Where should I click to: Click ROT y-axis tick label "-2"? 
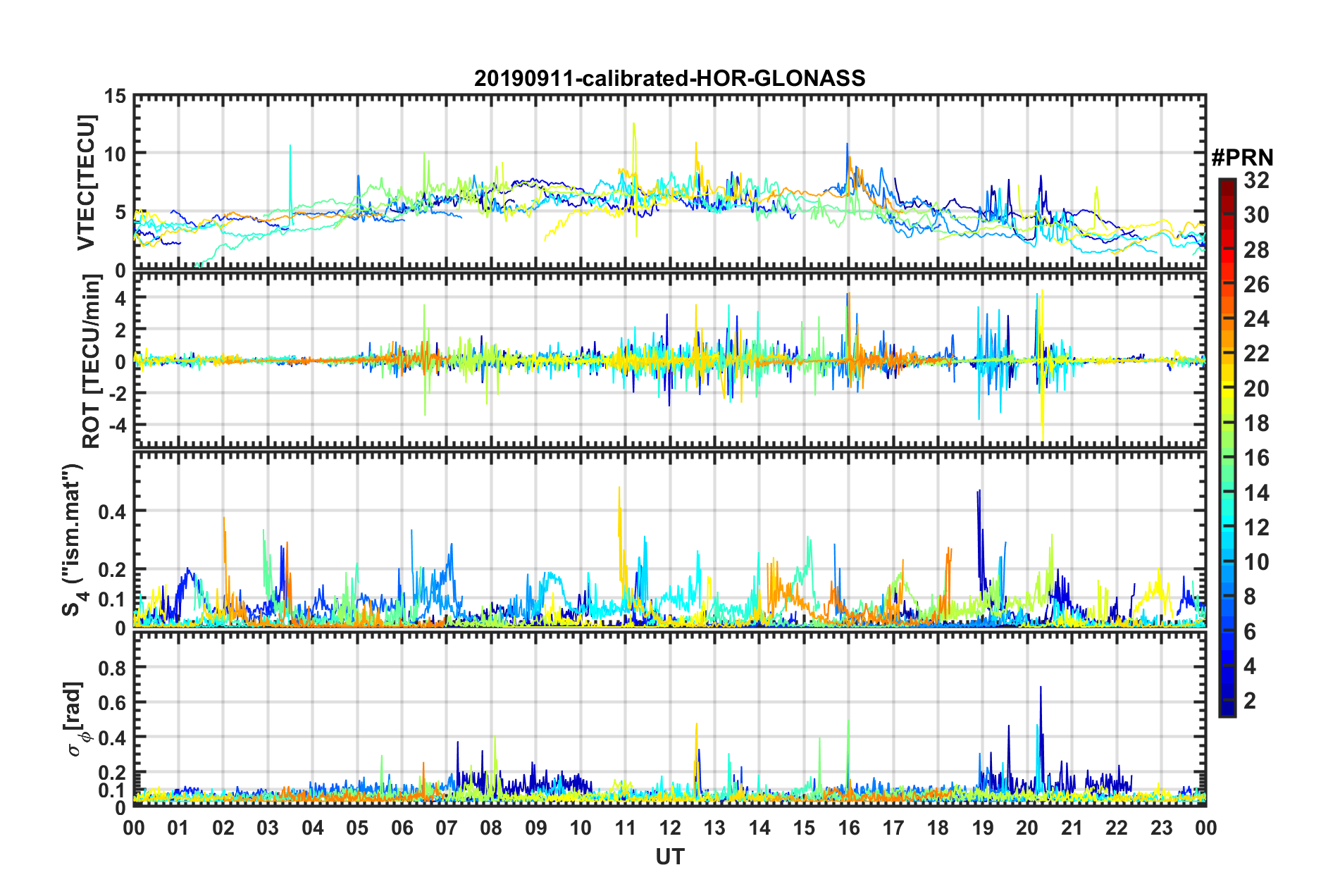(117, 394)
